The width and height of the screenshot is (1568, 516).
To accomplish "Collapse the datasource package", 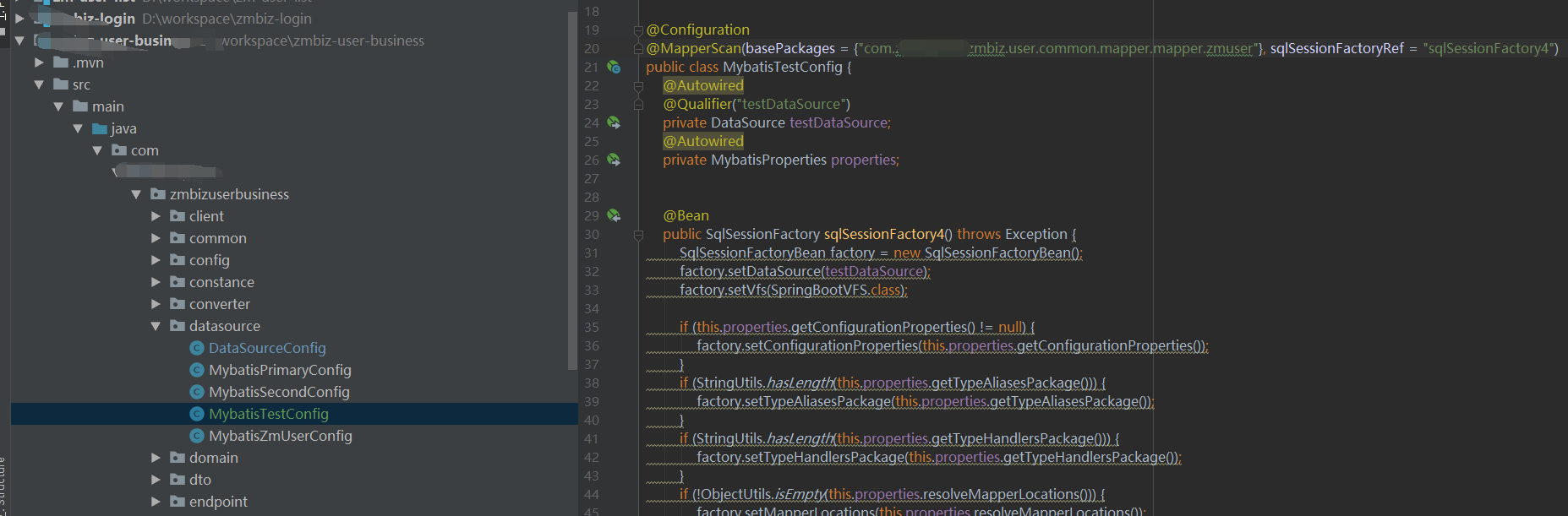I will coord(156,326).
